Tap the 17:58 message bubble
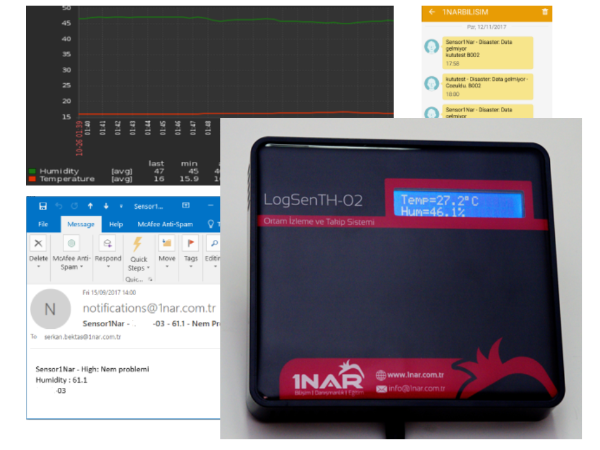 click(x=488, y=53)
